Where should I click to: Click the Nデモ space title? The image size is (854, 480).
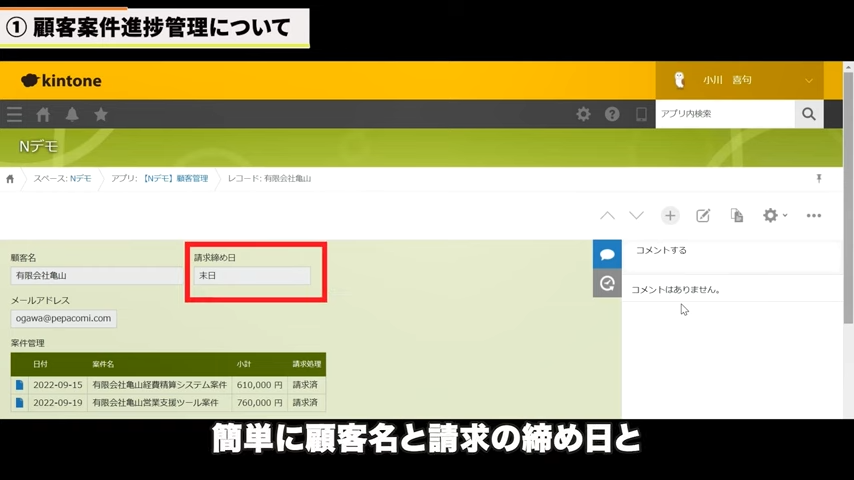click(38, 147)
